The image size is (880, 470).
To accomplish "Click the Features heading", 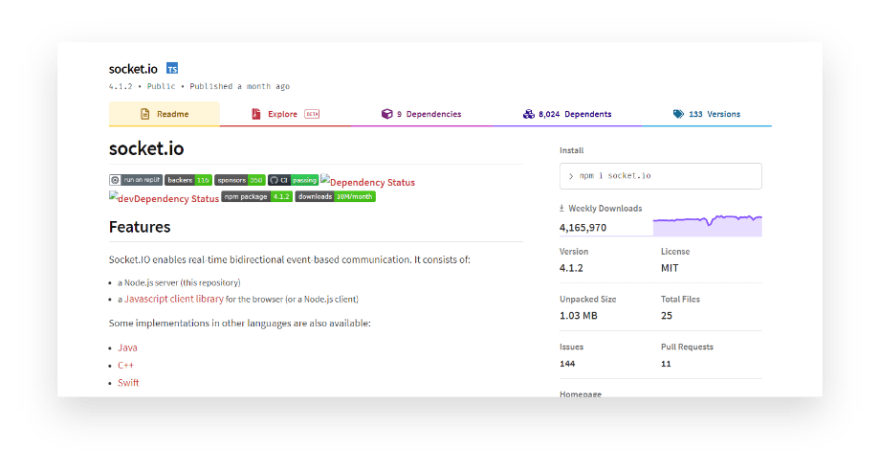I will [x=140, y=227].
